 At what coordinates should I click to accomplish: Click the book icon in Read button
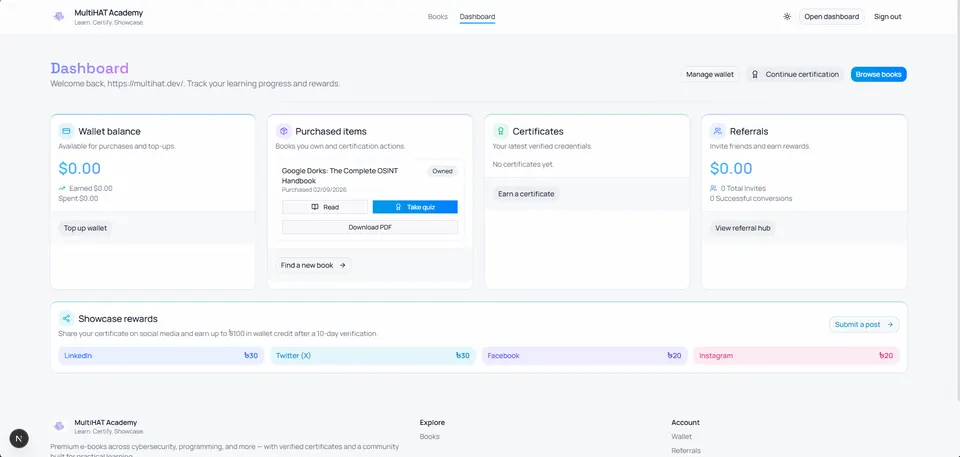[x=315, y=207]
